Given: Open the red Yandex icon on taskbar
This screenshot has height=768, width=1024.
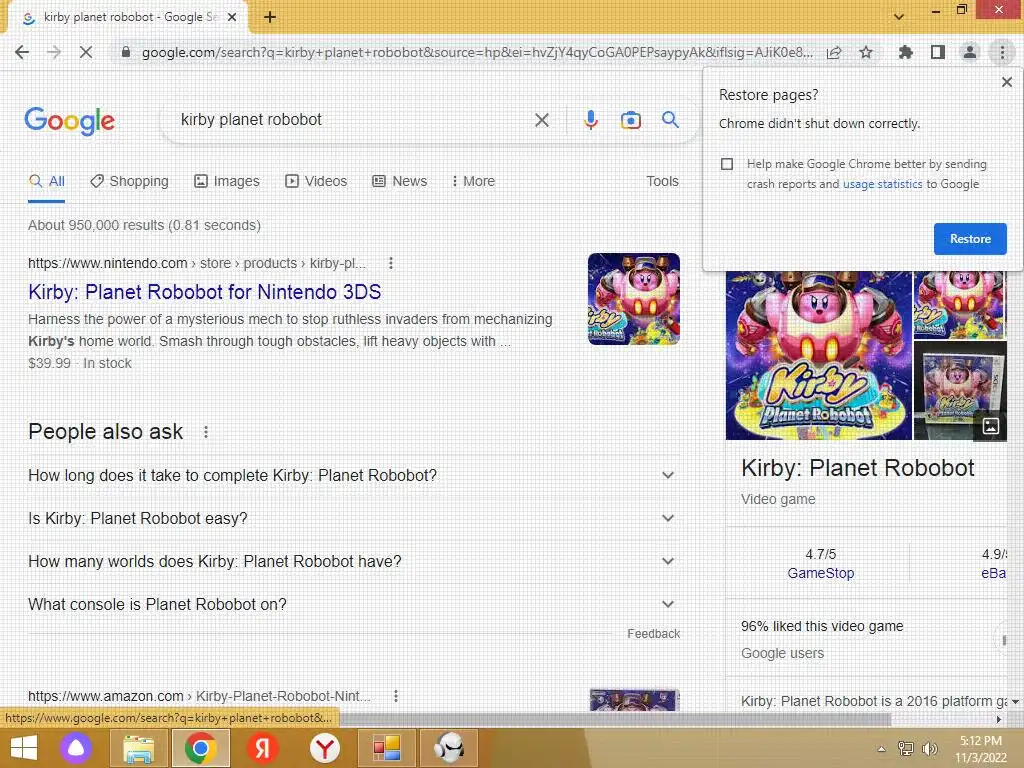Looking at the screenshot, I should pyautogui.click(x=263, y=748).
